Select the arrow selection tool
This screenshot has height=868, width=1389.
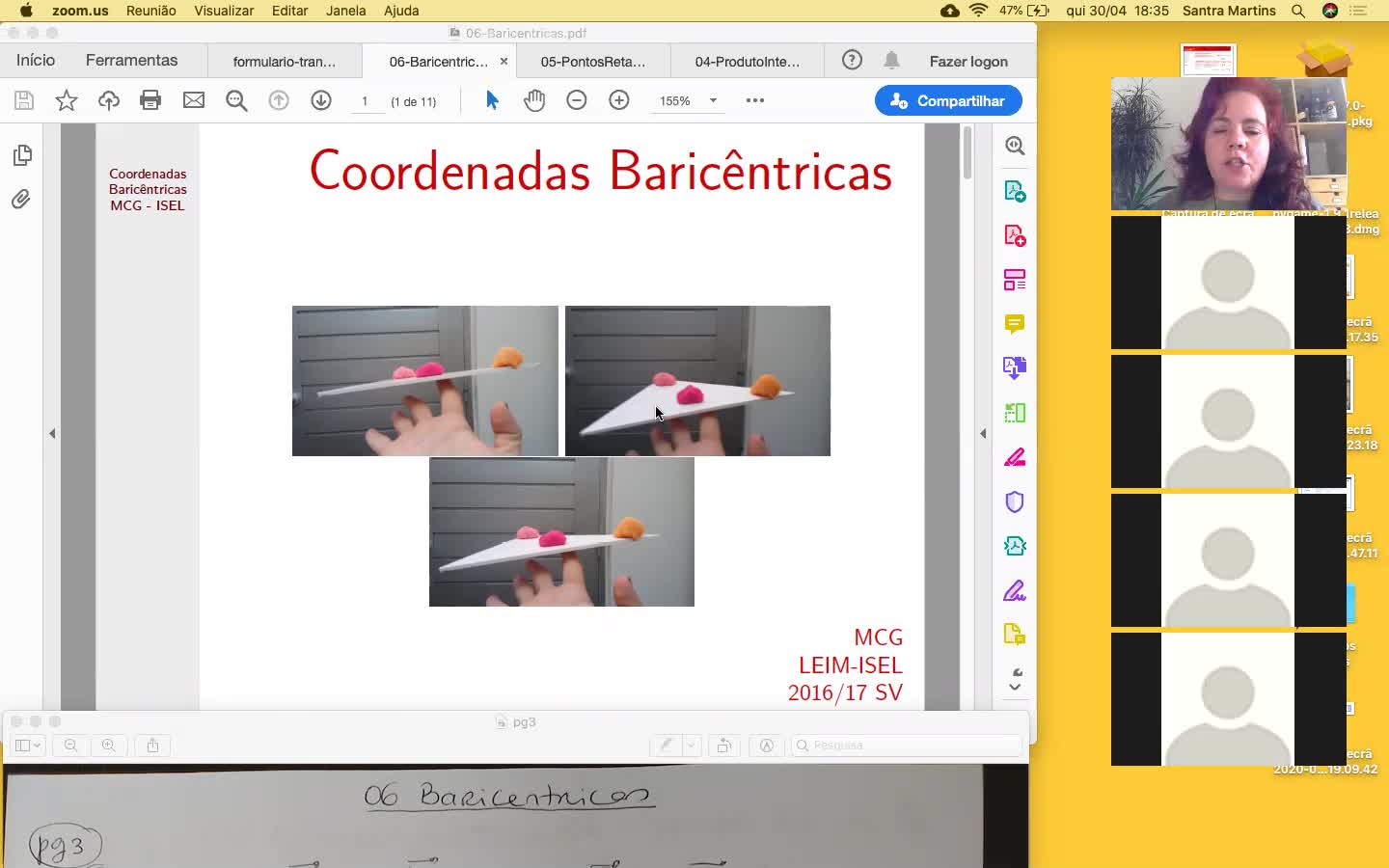pos(492,100)
